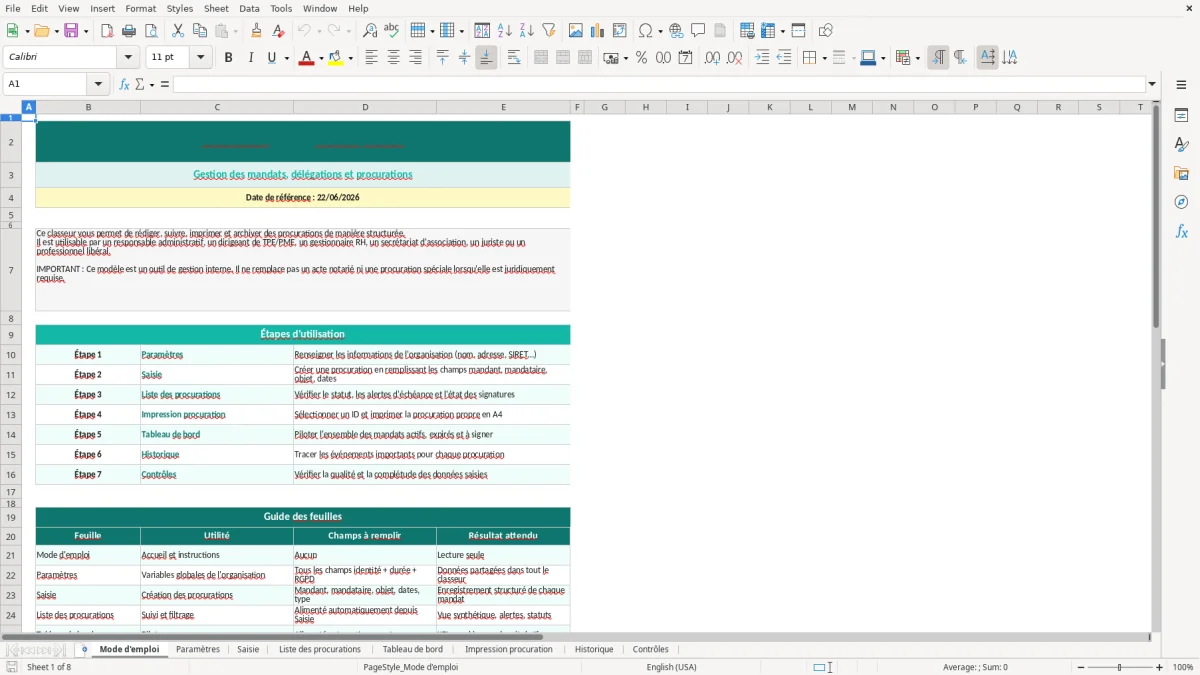Click column header C
Image resolution: width=1200 pixels, height=675 pixels.
pyautogui.click(x=217, y=107)
